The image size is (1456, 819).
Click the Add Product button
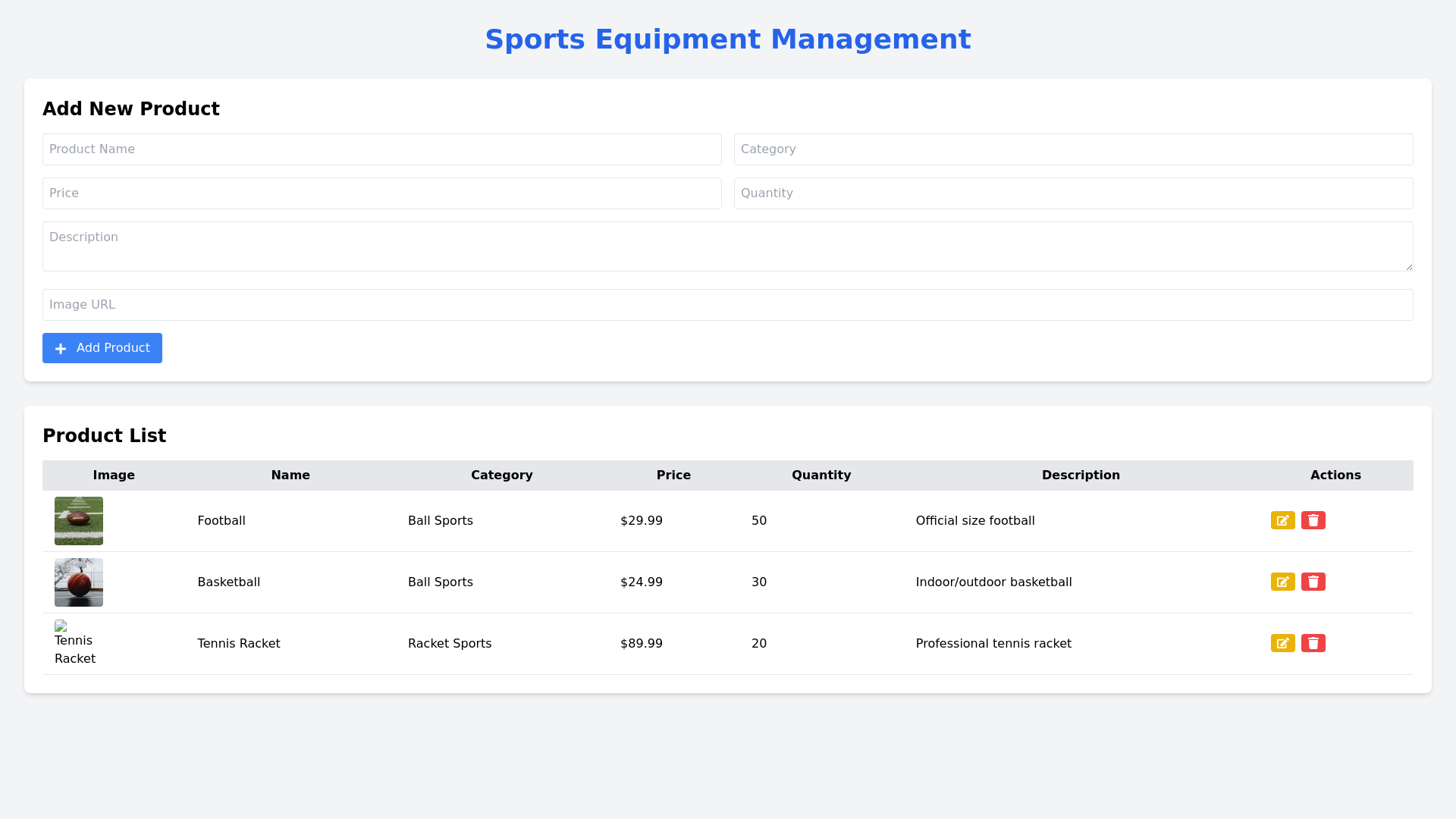click(x=102, y=348)
